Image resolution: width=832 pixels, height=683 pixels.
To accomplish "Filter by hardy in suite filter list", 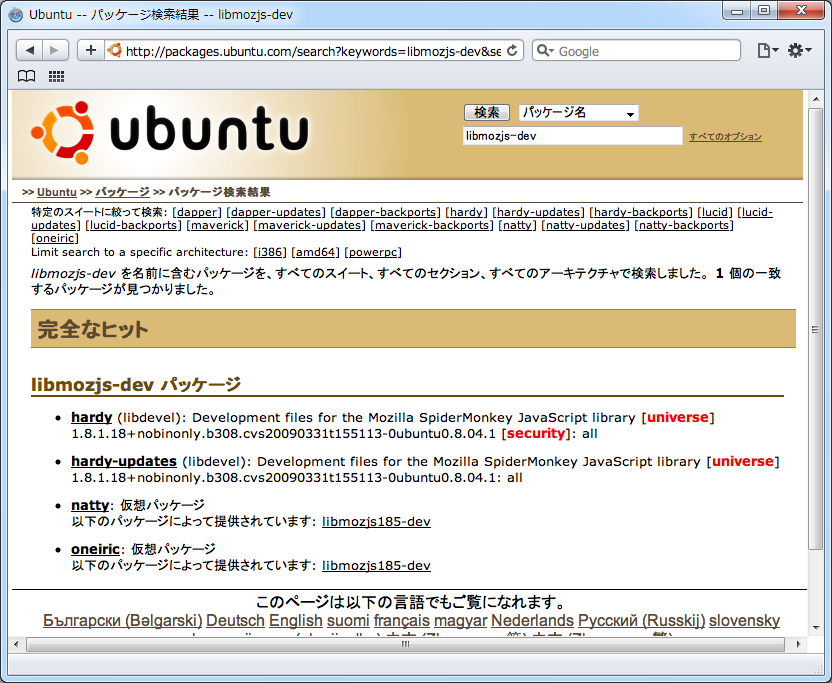I will point(466,212).
